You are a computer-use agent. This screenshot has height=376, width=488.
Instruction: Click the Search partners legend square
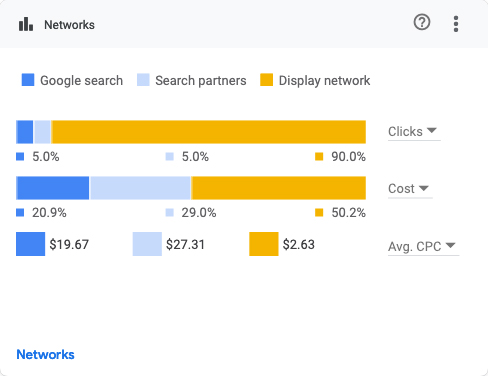[143, 80]
